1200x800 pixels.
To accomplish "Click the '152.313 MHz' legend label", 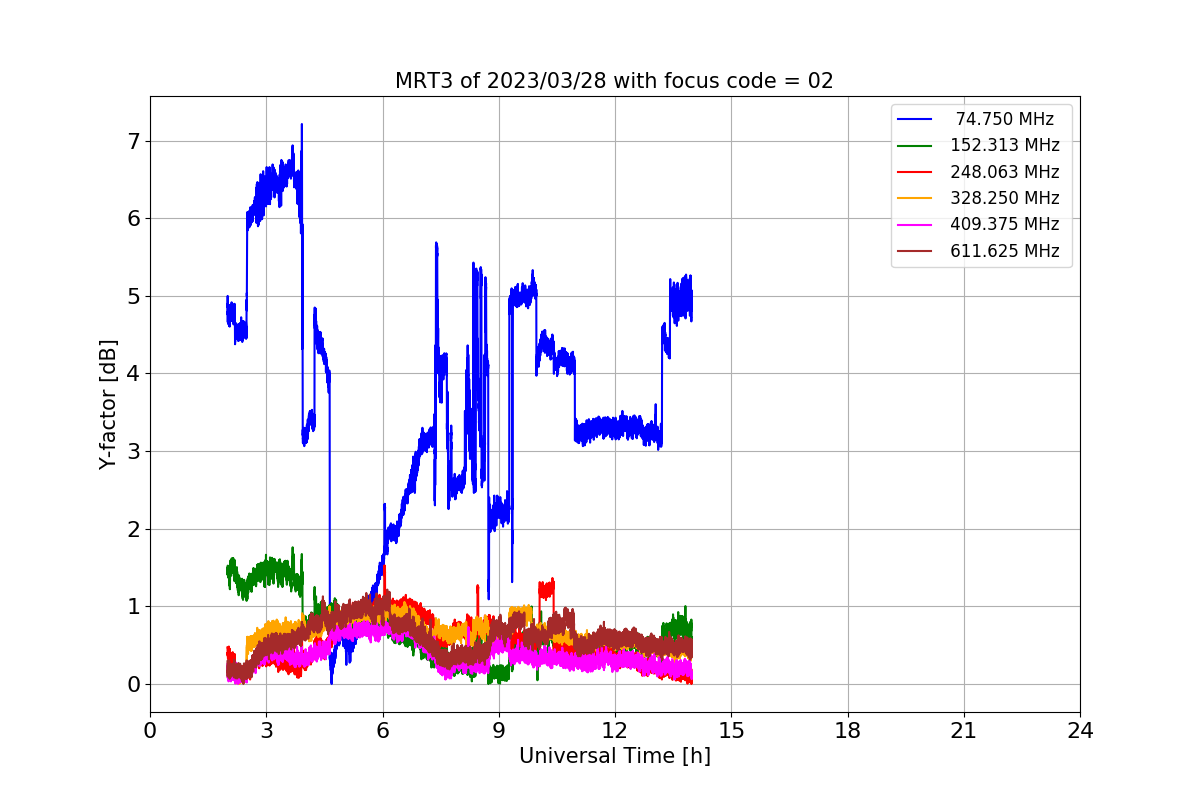I will [x=1005, y=145].
